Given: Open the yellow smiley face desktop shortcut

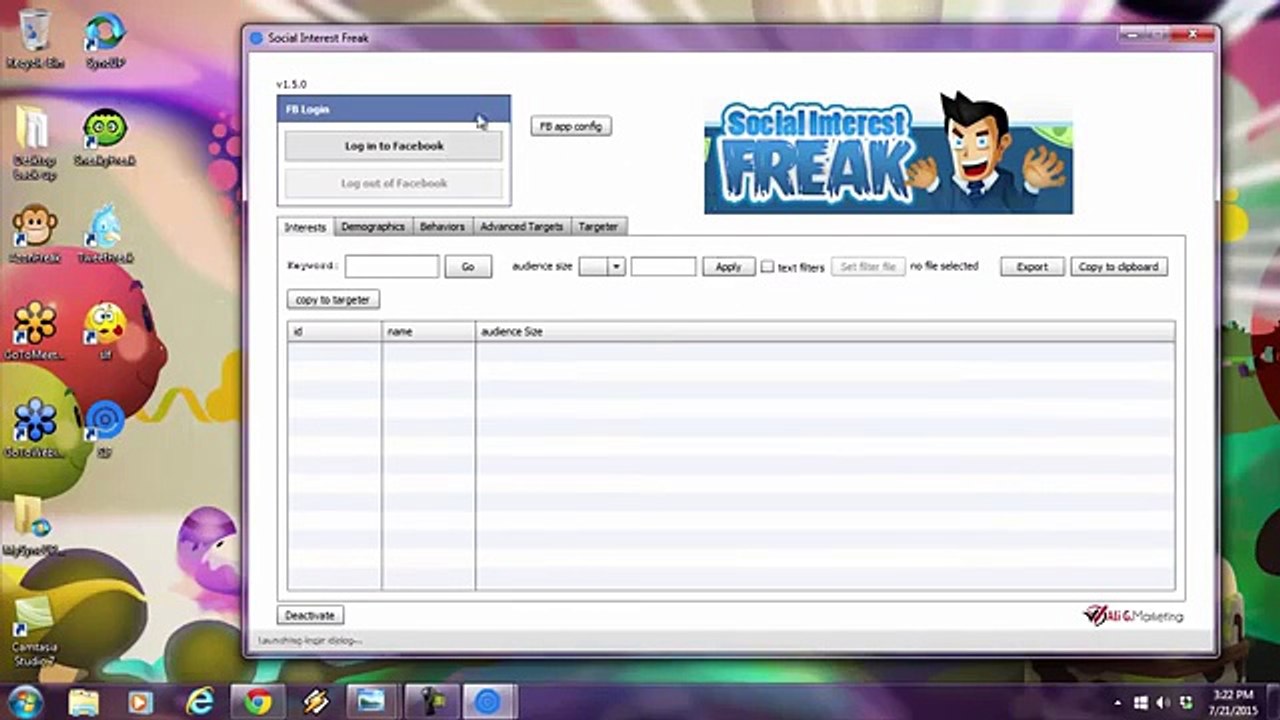Looking at the screenshot, I should 105,331.
